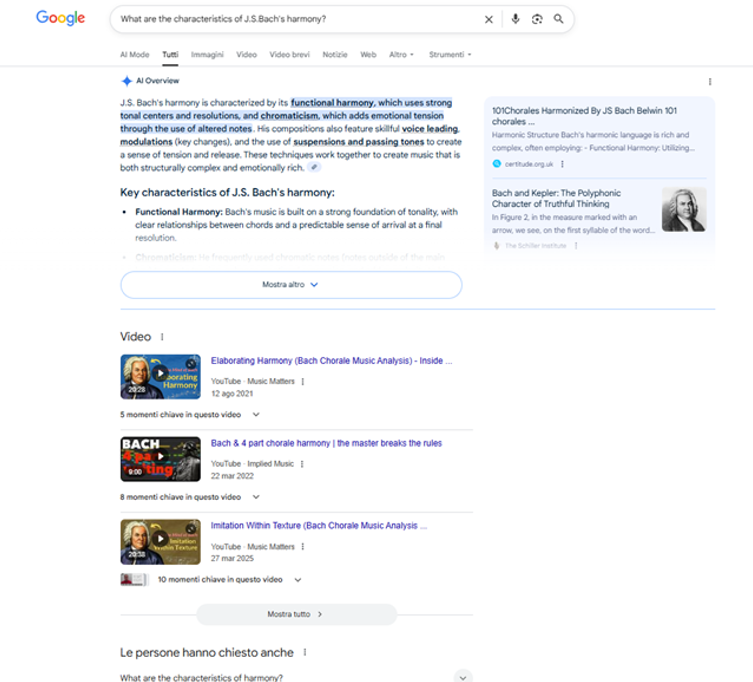
Task: Open the Web tab
Action: tap(368, 55)
